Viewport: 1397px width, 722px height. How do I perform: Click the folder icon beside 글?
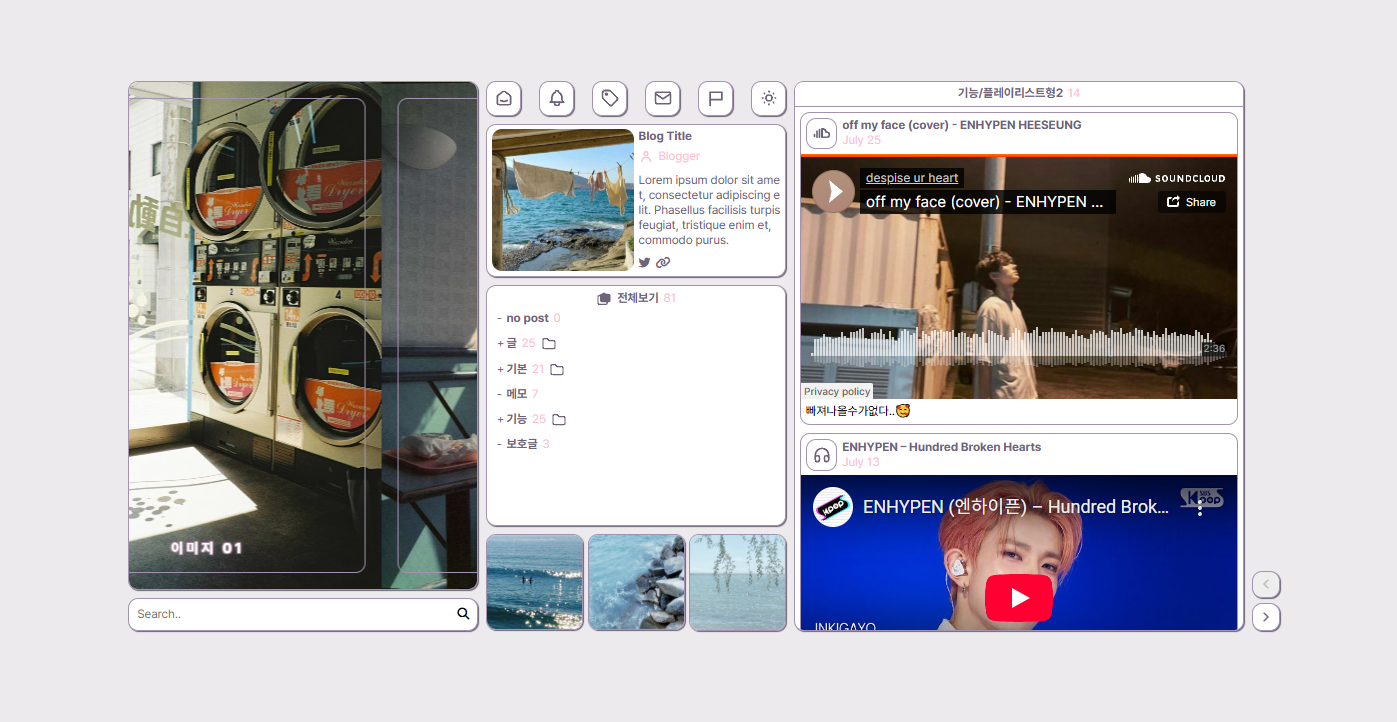click(x=549, y=344)
